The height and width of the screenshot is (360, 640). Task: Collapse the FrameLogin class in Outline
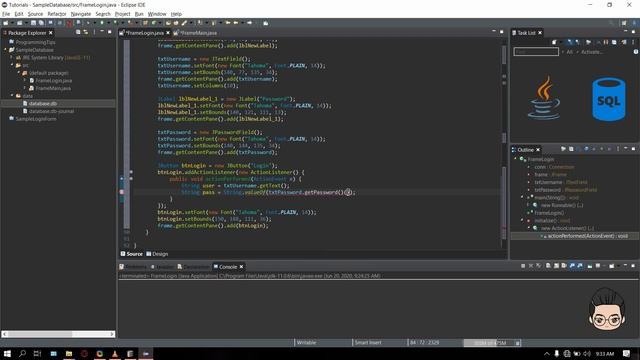516,159
